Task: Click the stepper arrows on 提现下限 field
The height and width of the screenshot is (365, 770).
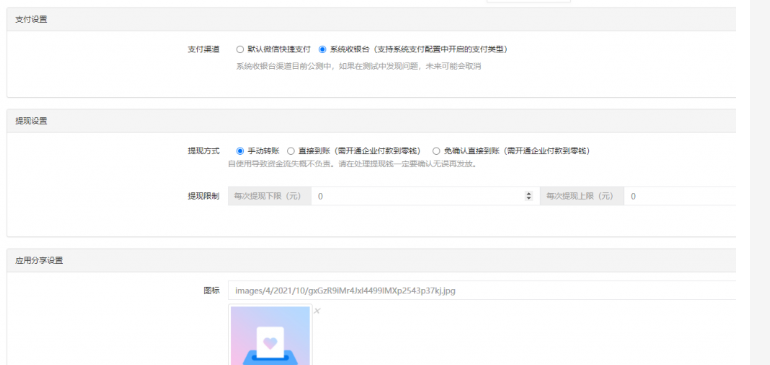Action: 529,196
